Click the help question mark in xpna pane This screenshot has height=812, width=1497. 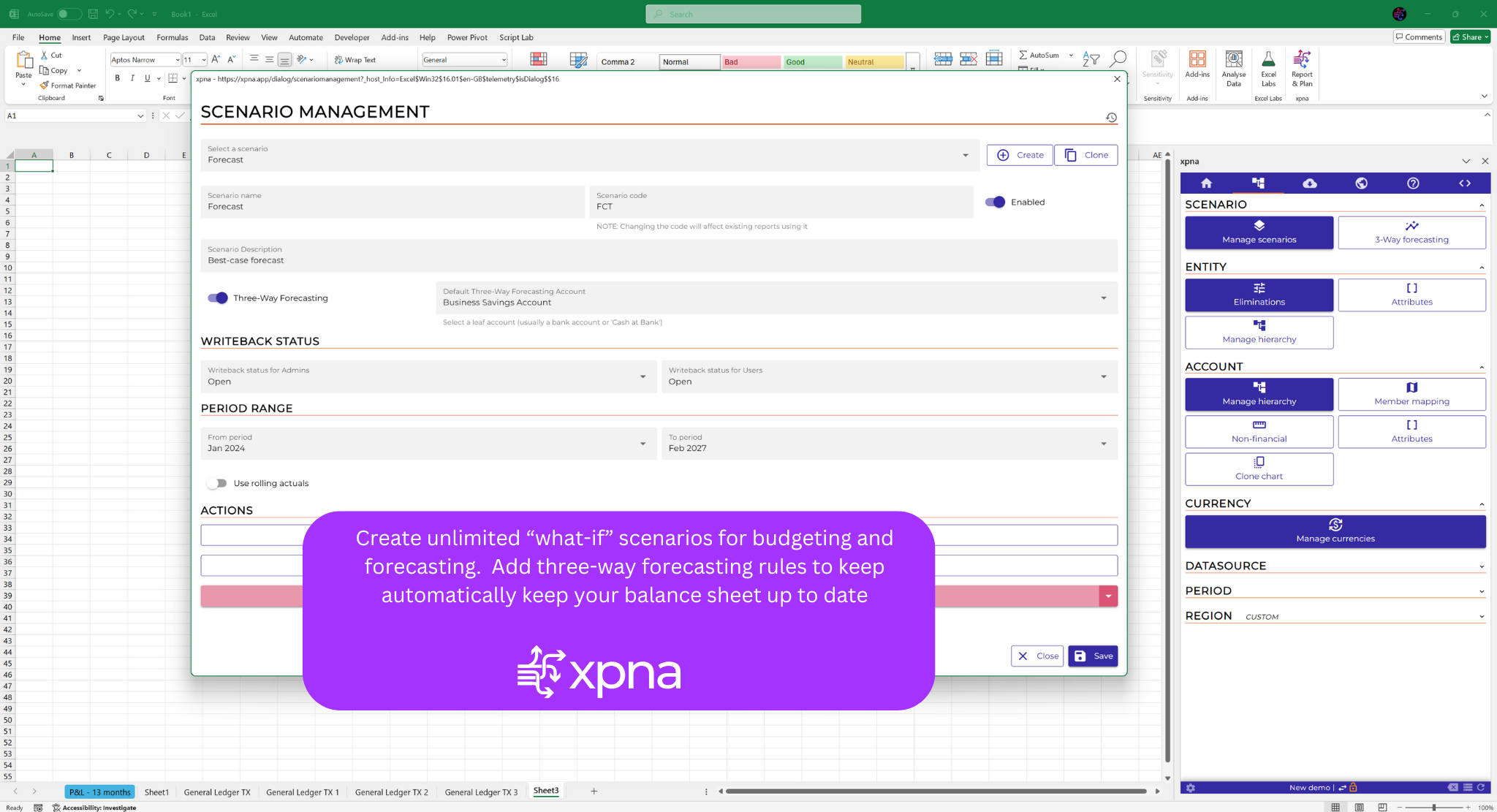pyautogui.click(x=1413, y=183)
